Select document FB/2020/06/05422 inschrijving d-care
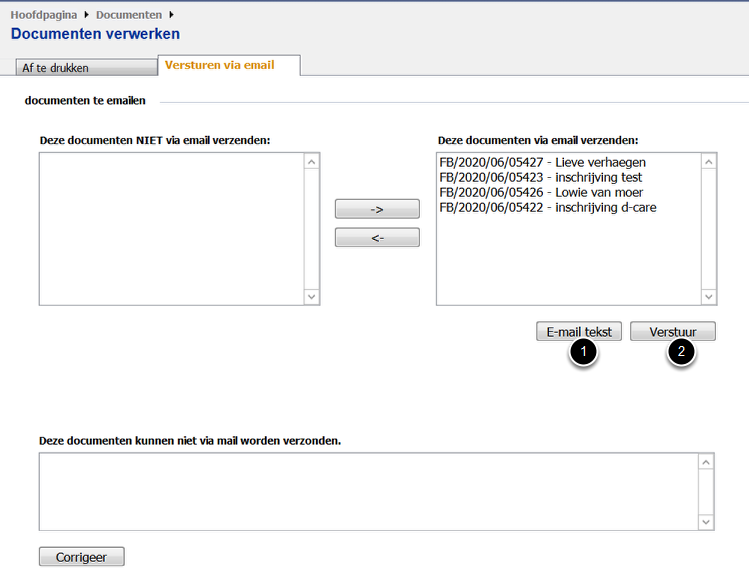 pos(547,207)
